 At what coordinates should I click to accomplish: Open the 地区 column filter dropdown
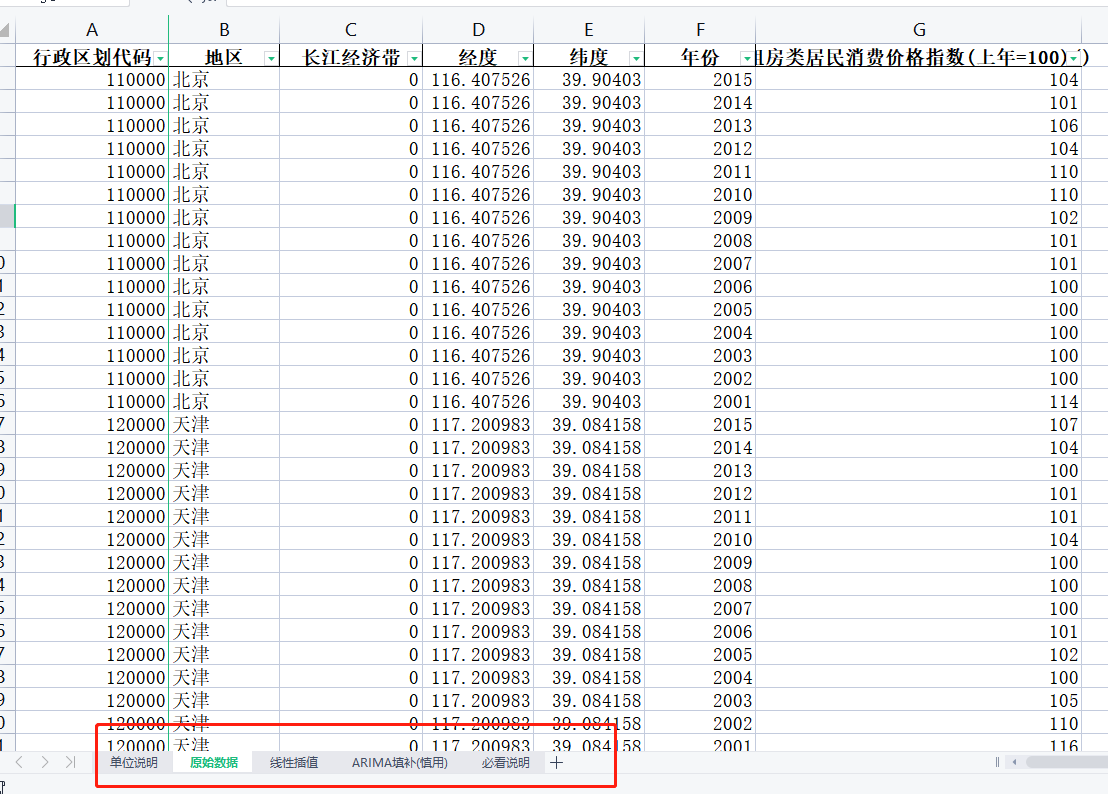pos(271,58)
